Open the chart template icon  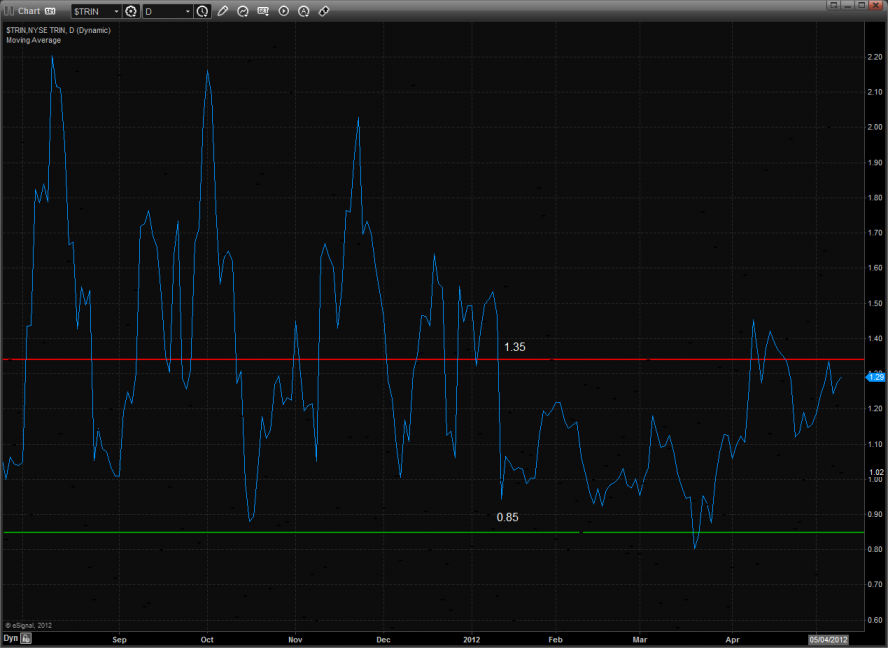point(263,11)
